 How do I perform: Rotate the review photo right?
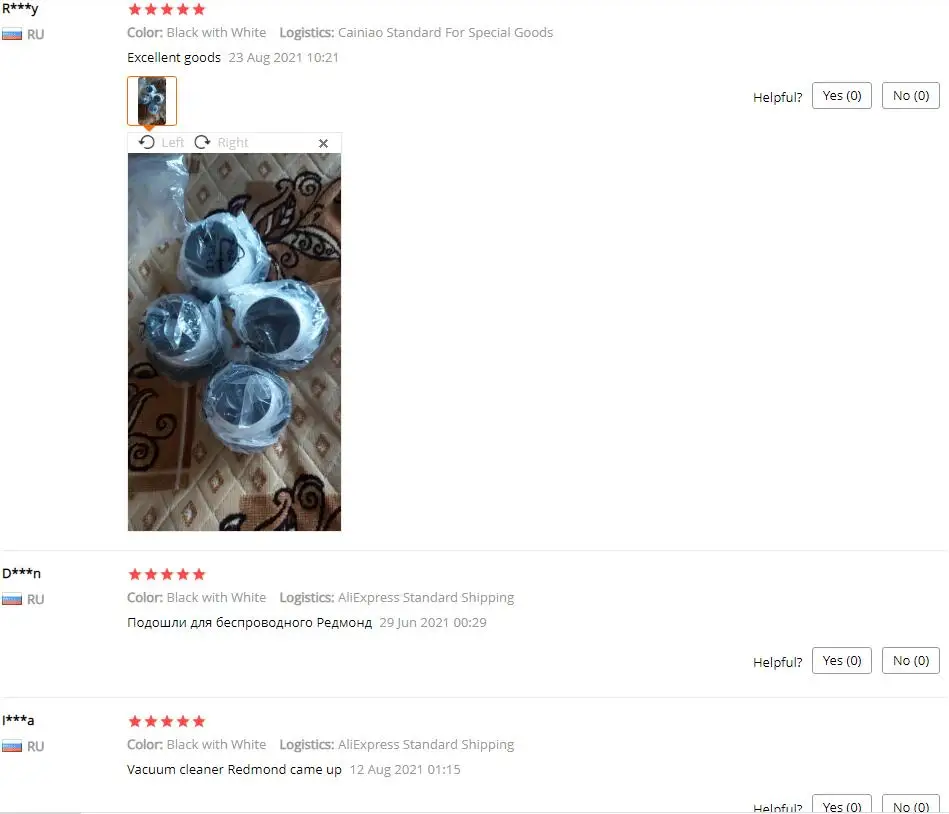pyautogui.click(x=202, y=142)
